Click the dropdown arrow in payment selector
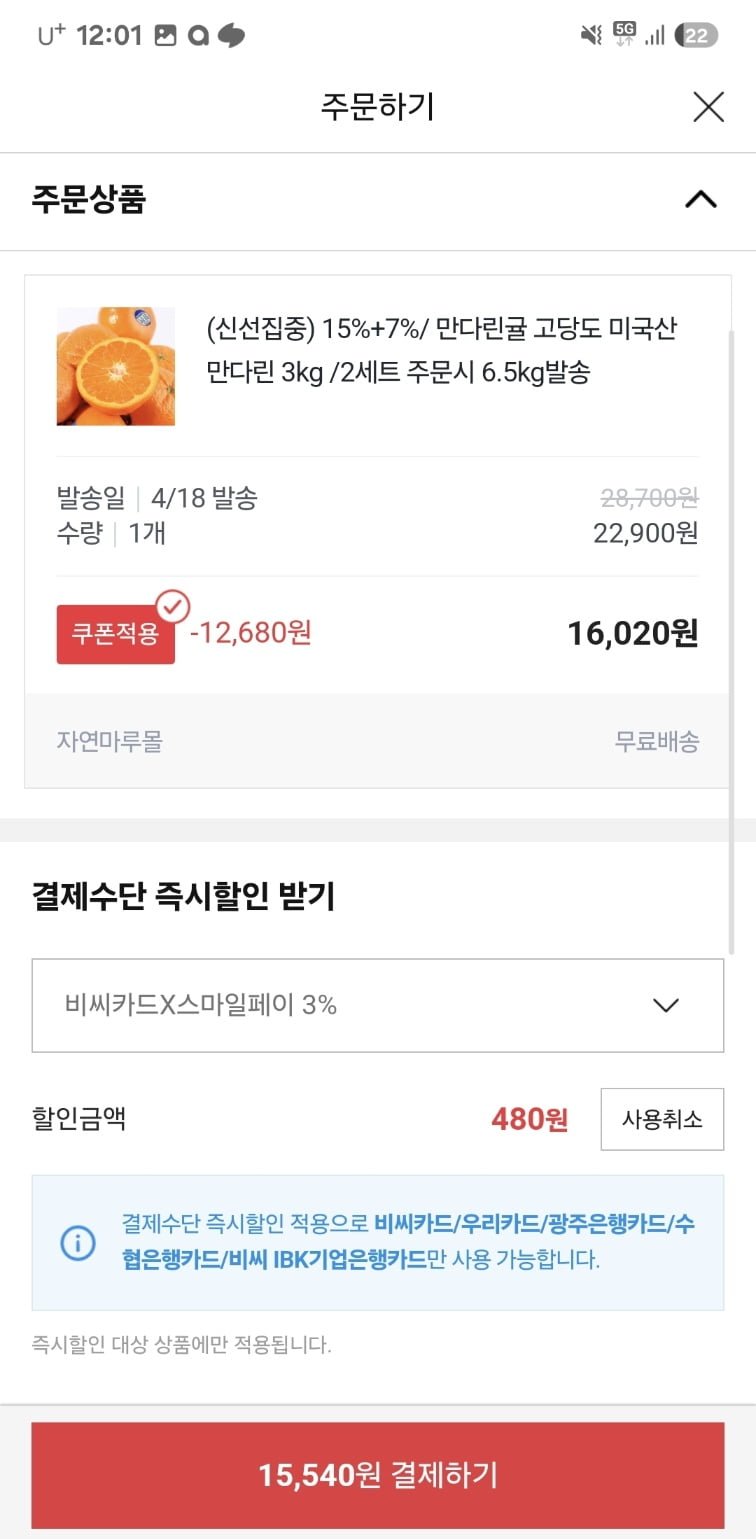 (665, 1005)
